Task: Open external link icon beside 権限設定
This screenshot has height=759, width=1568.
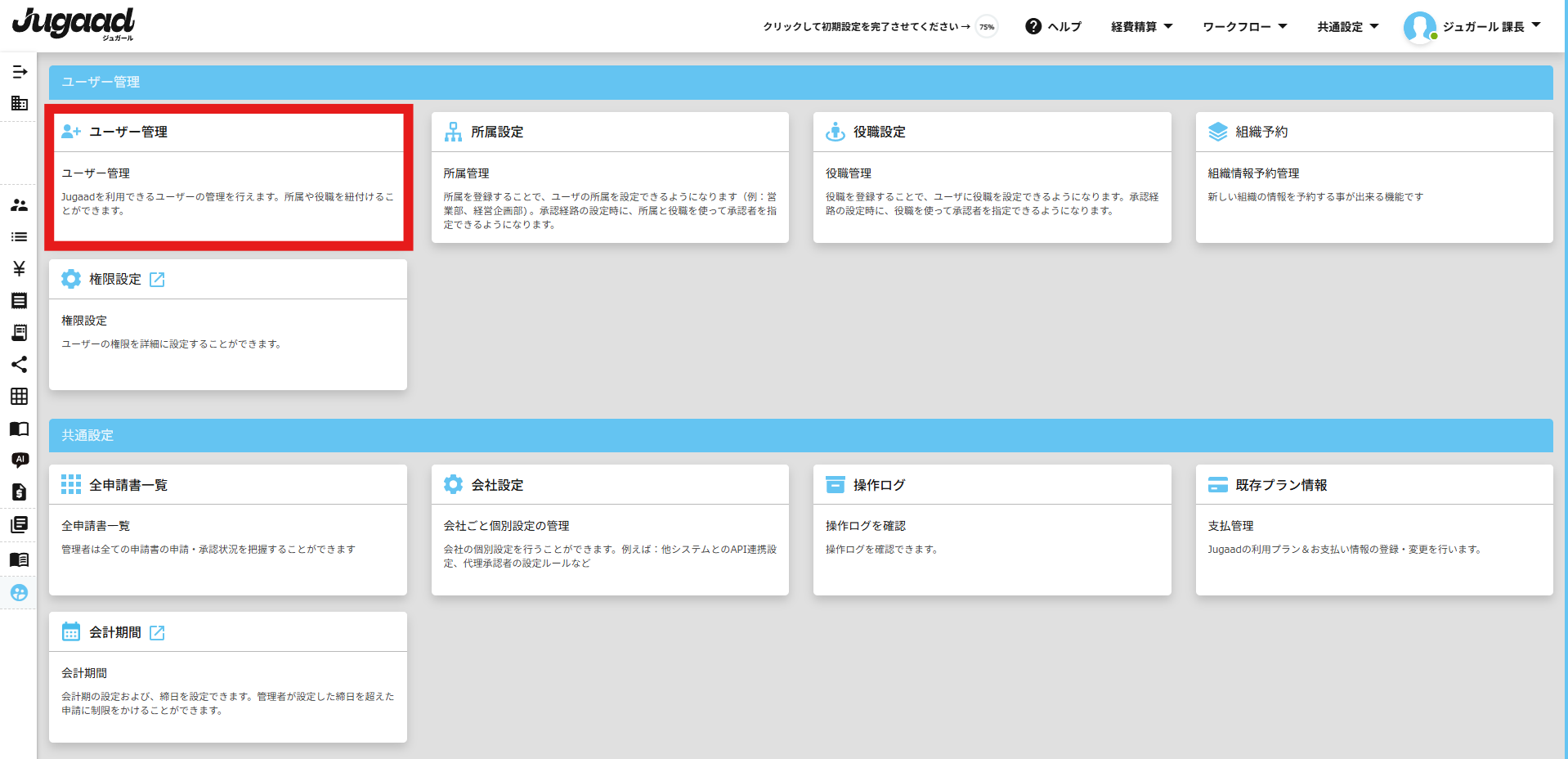Action: 157,280
